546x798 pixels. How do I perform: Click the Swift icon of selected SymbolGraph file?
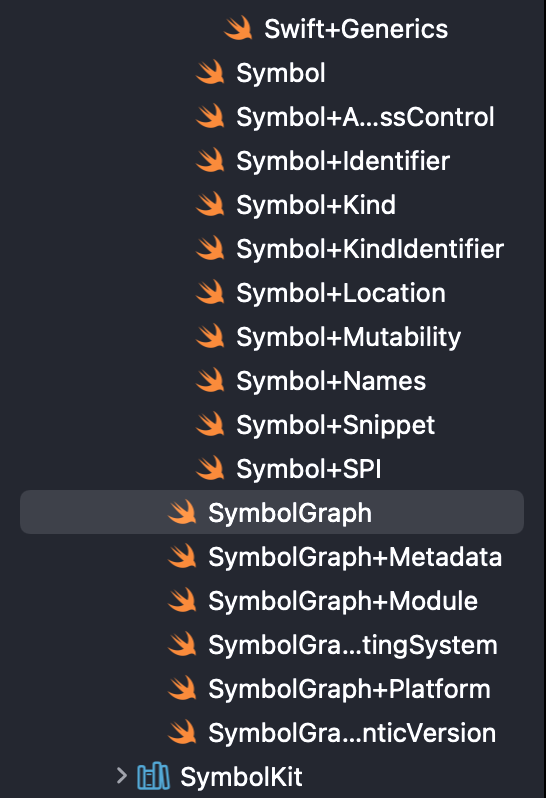pos(182,512)
